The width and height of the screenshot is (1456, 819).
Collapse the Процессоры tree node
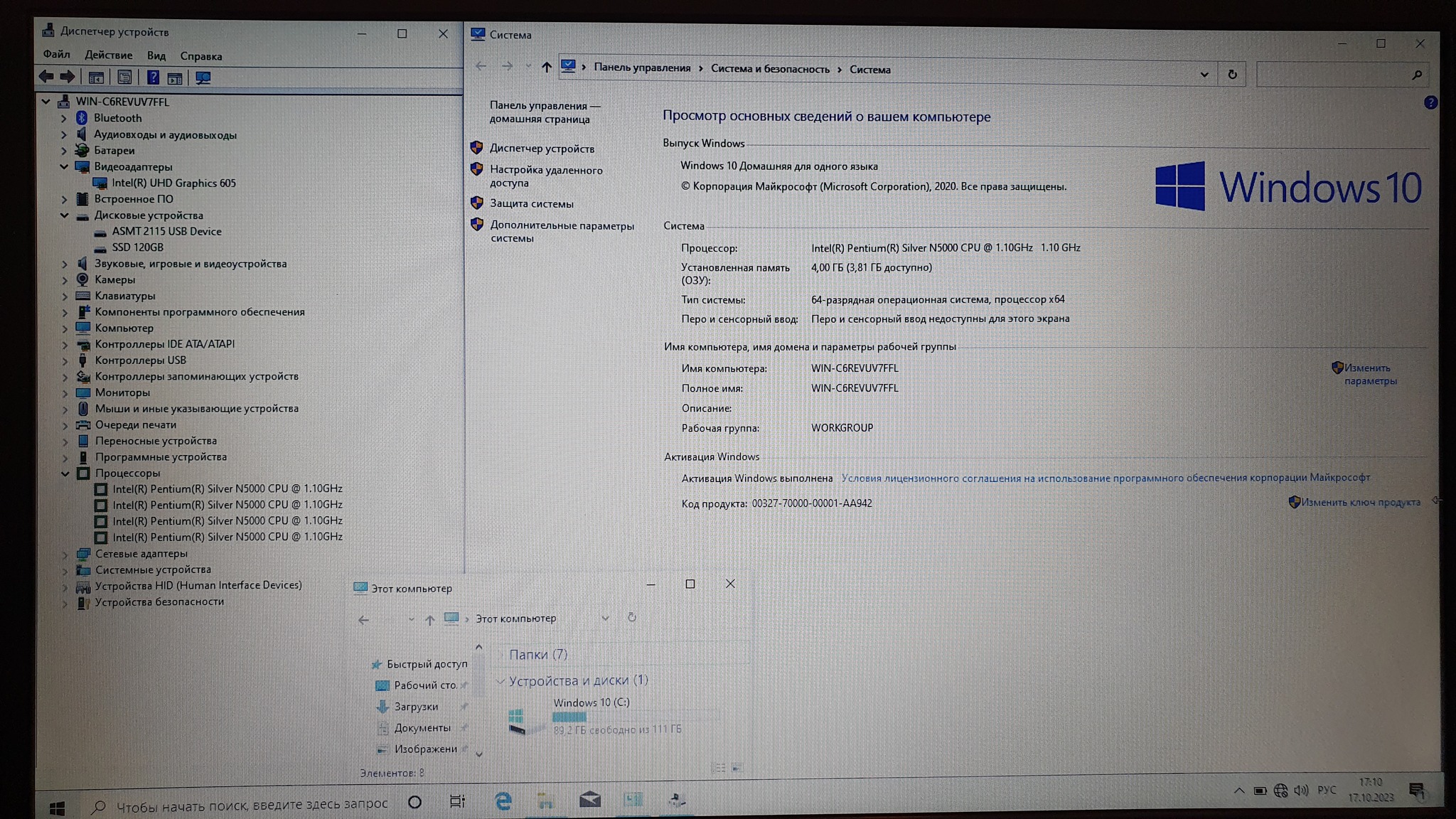65,473
